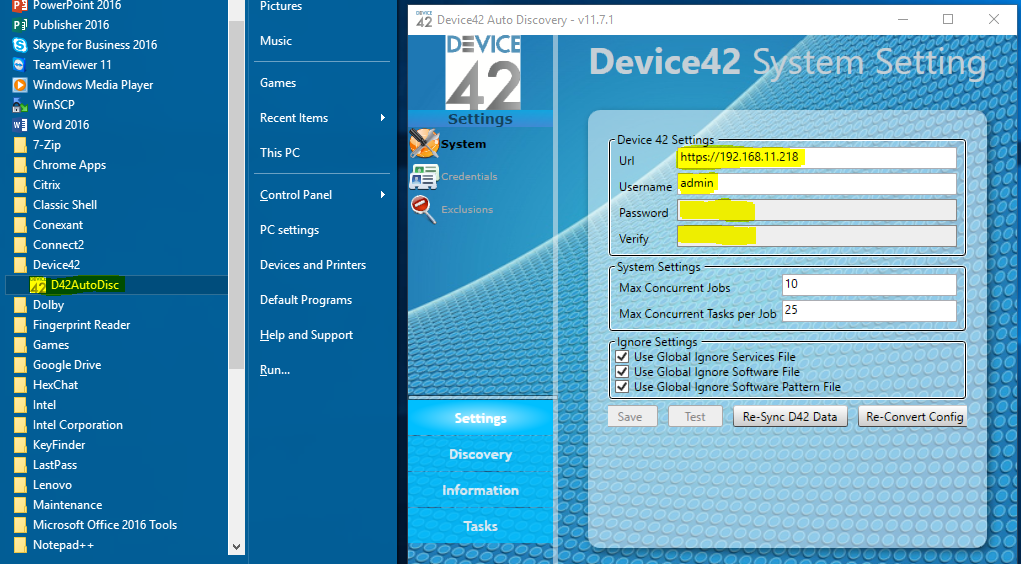The image size is (1021, 564).
Task: Open Windows Media Player
Action: pyautogui.click(x=83, y=85)
